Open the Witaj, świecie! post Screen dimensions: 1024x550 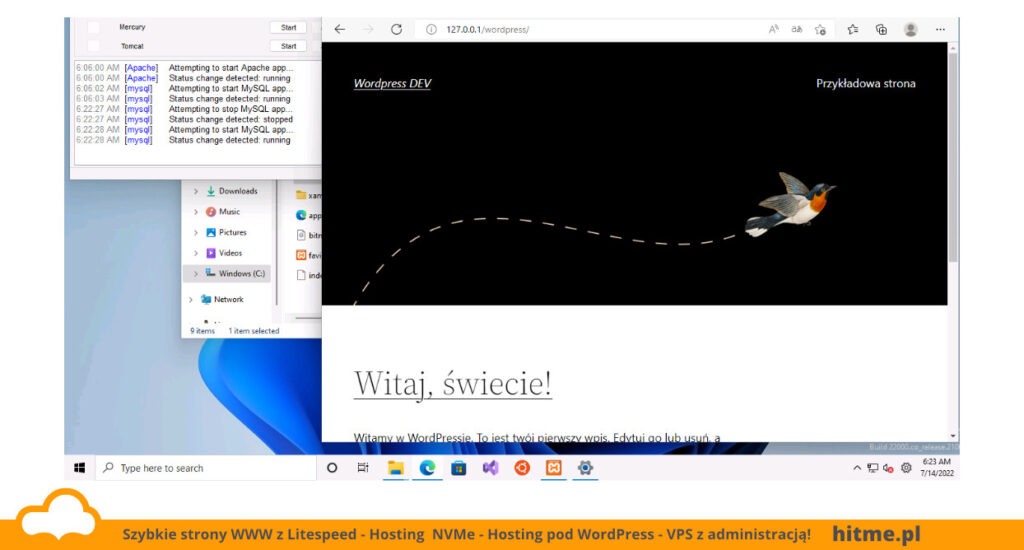453,383
